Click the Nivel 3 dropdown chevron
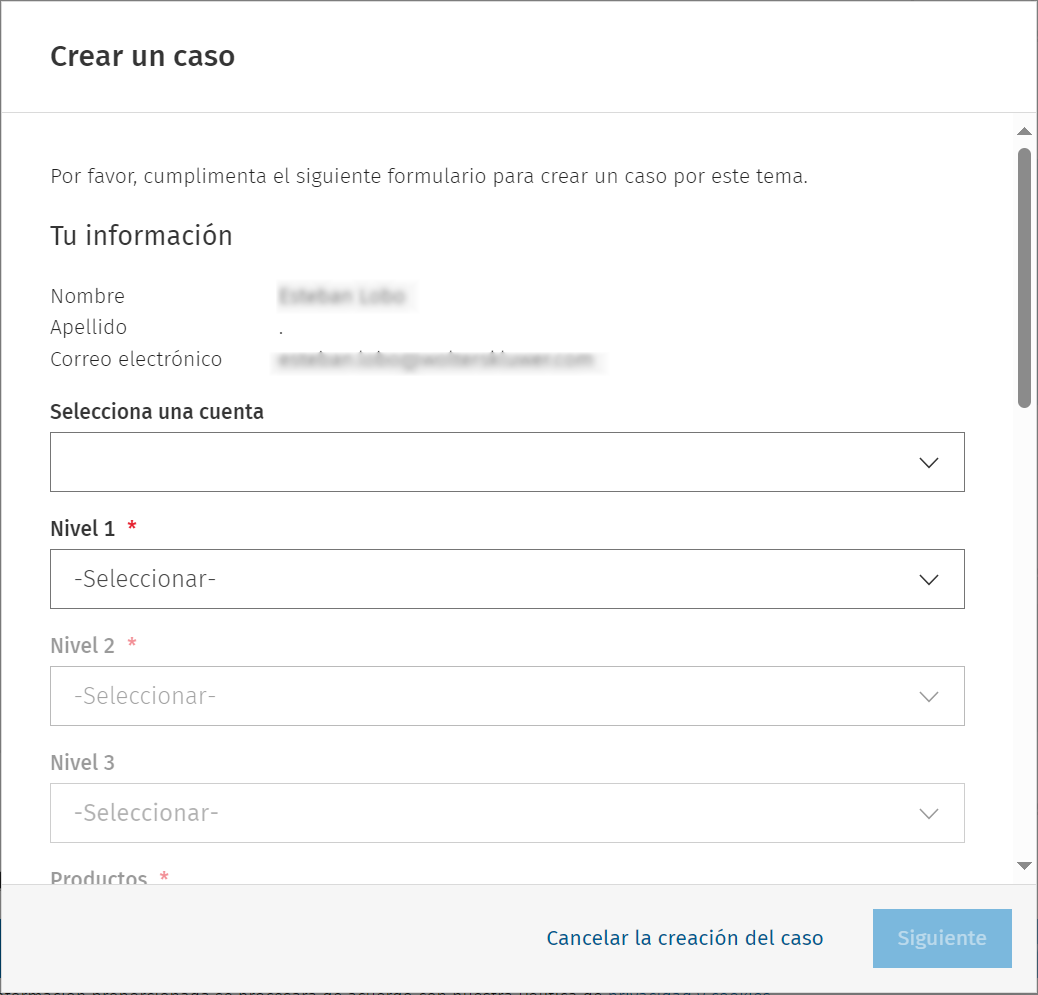This screenshot has width=1038, height=995. click(x=929, y=813)
